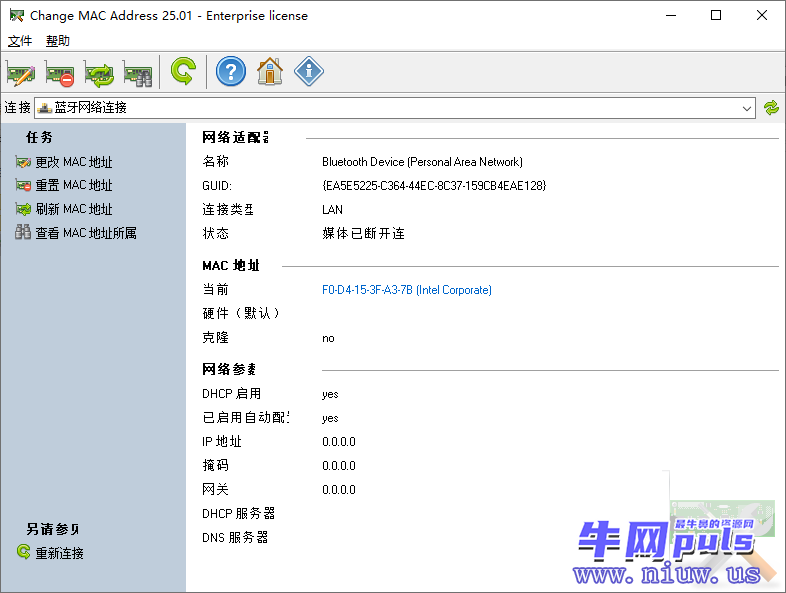Minimize the Change MAC Address window
The image size is (786, 593).
click(x=671, y=16)
